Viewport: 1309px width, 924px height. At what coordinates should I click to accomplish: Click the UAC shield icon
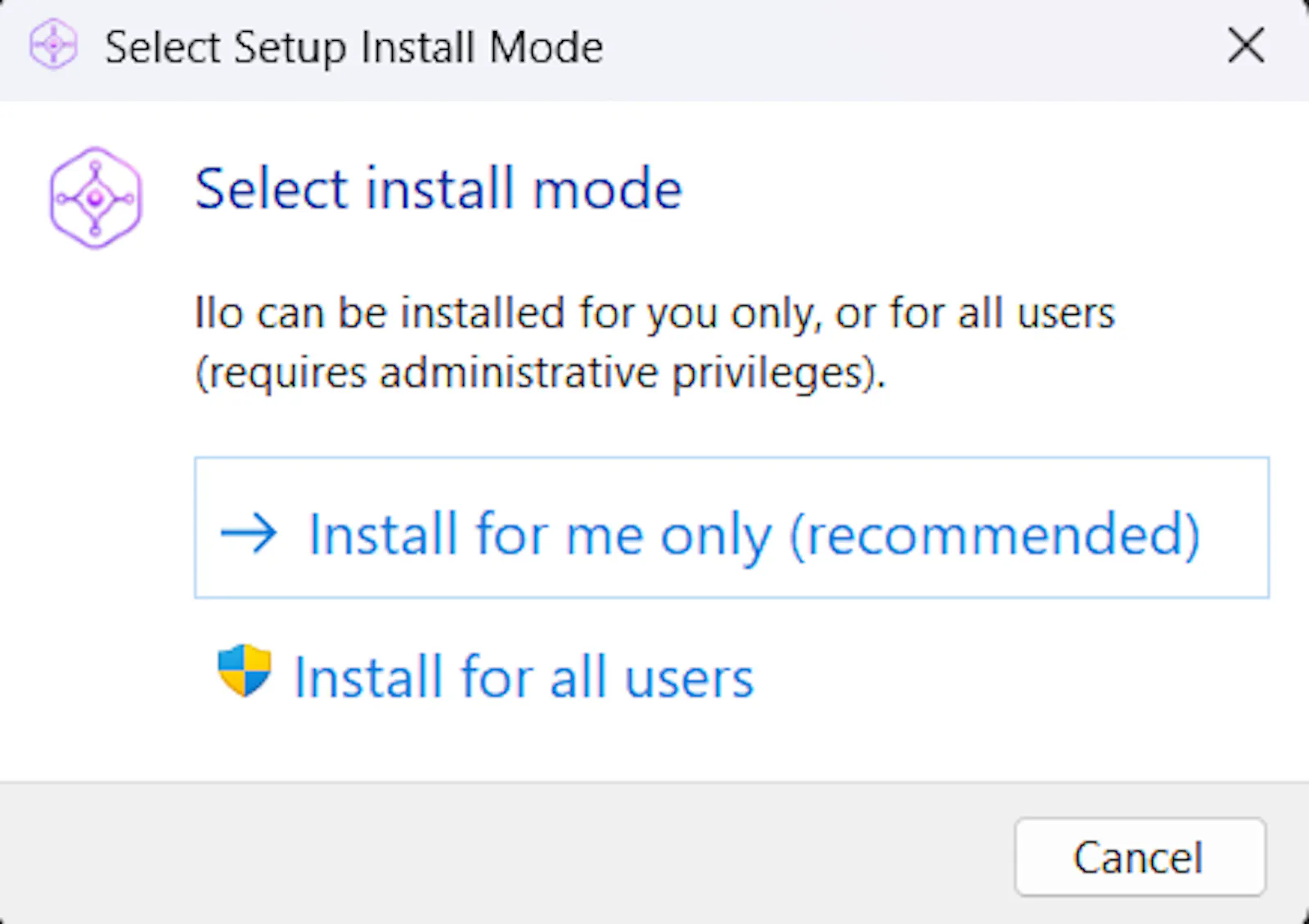click(x=244, y=671)
